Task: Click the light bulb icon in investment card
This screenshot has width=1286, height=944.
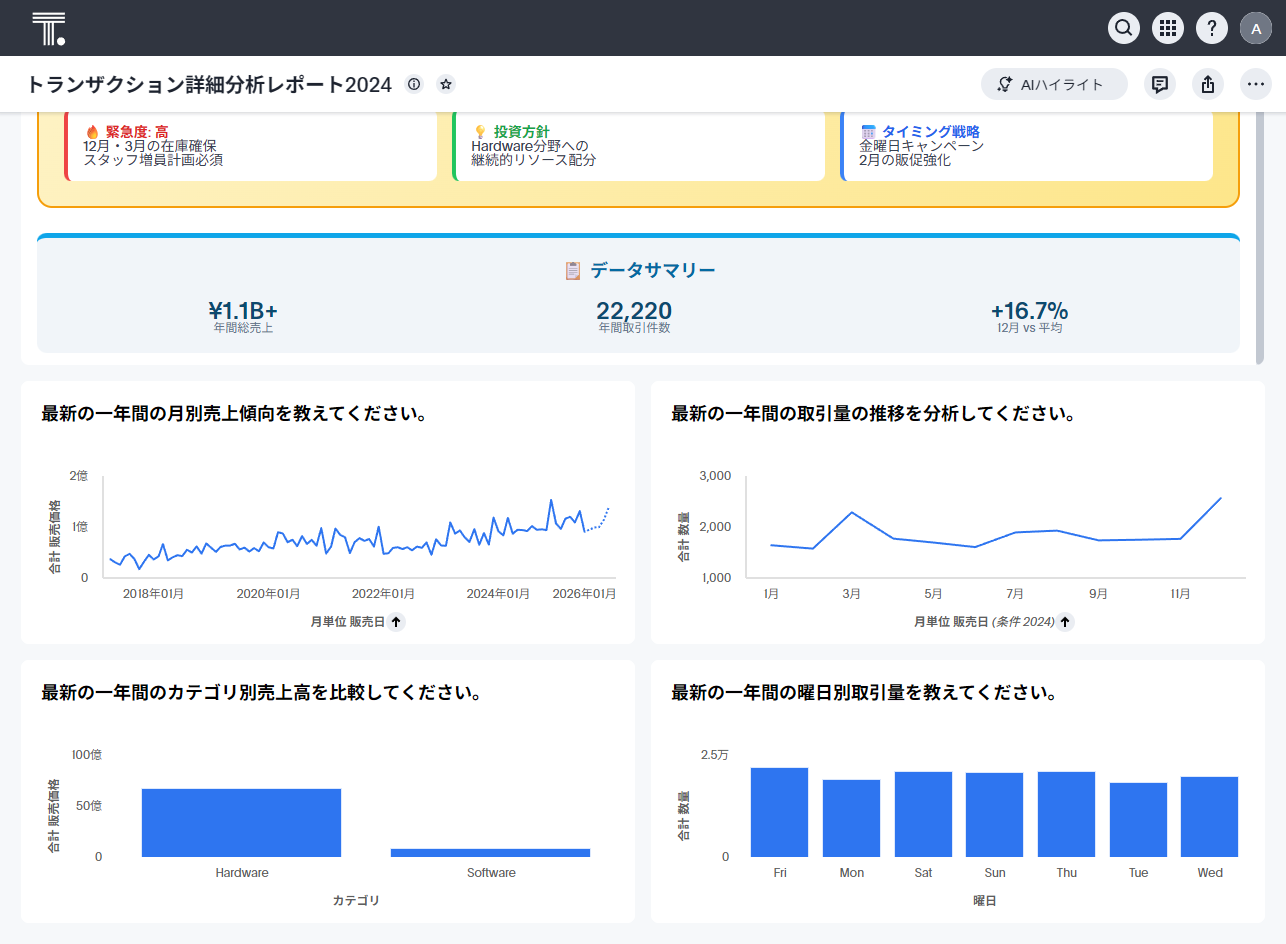Action: [480, 132]
